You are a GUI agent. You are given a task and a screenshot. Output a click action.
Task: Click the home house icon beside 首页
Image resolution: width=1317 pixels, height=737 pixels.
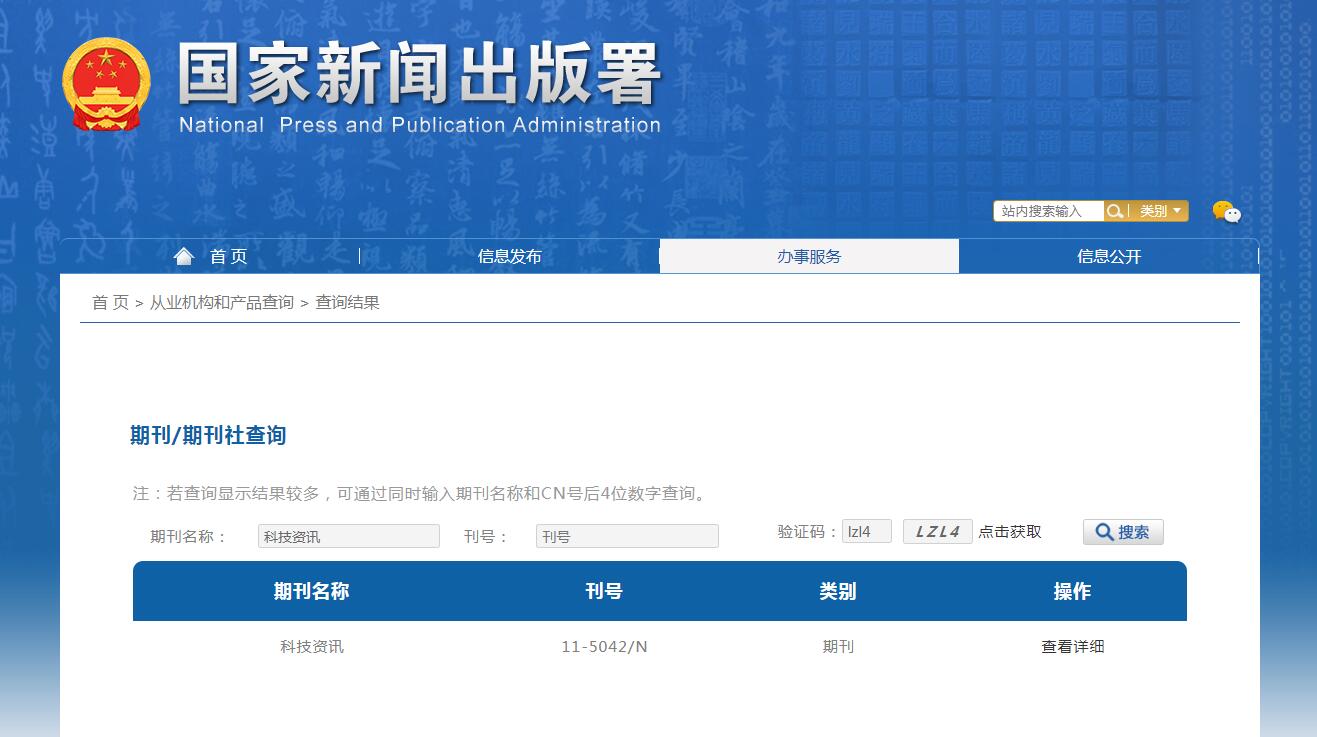(183, 255)
